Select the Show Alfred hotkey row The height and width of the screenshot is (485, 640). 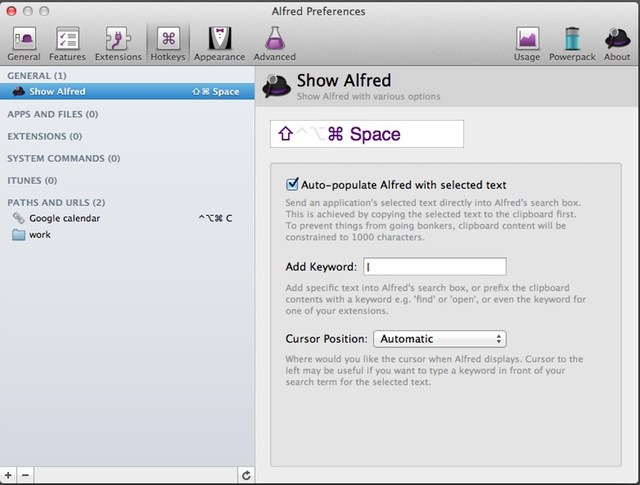pos(127,91)
